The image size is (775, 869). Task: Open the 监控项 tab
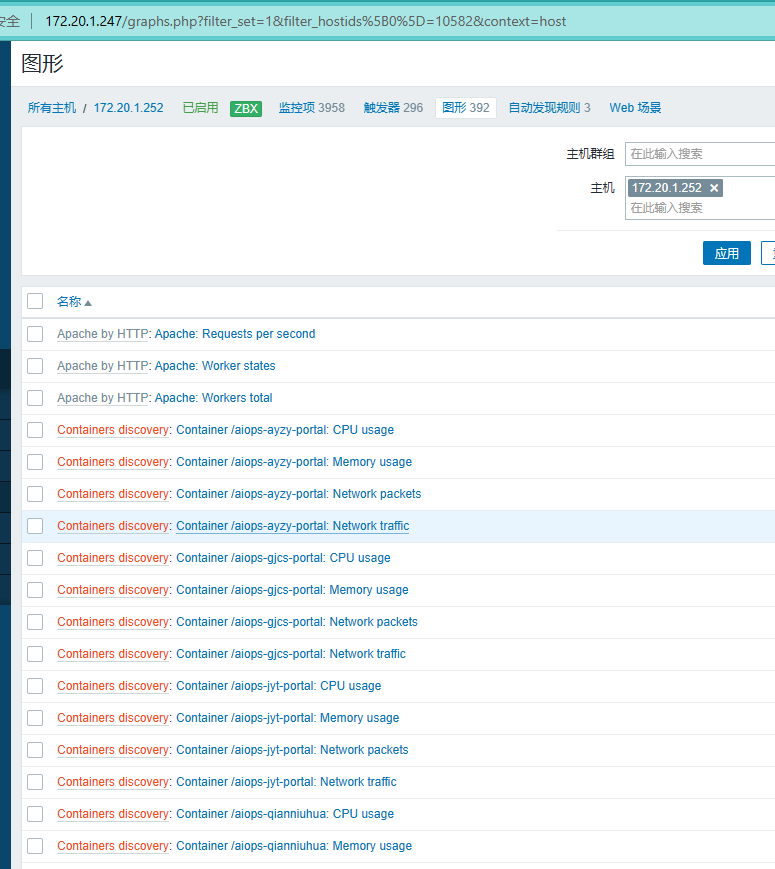click(311, 108)
